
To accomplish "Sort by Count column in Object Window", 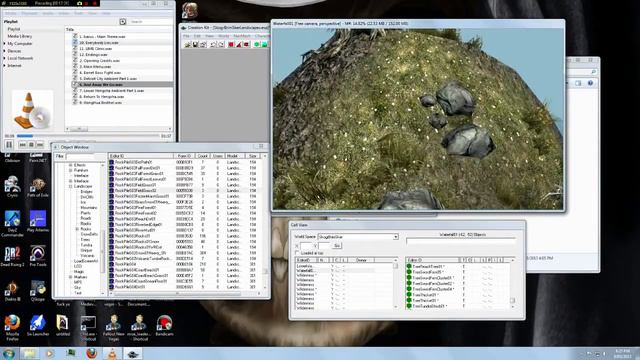I will coord(203,156).
